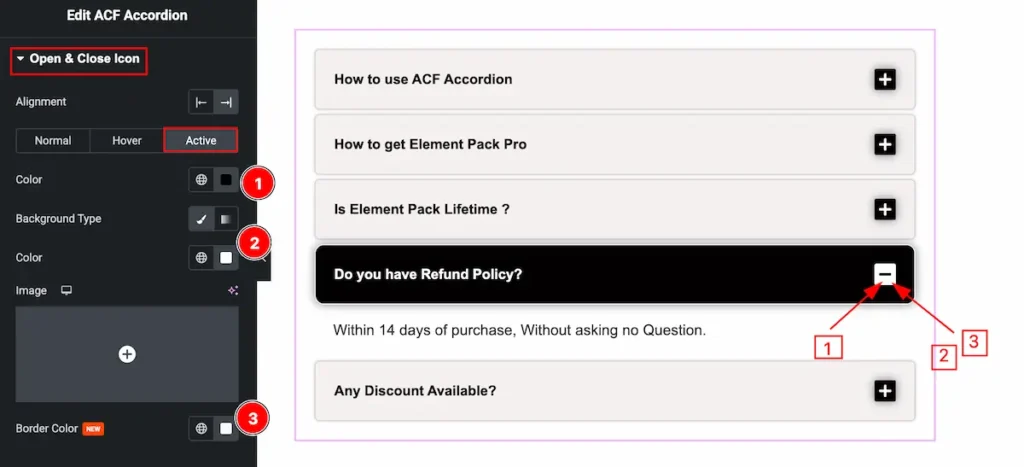Collapse the 'Do you have Refund Policy?' item
Viewport: 1024px width, 467px height.
pyautogui.click(x=884, y=275)
